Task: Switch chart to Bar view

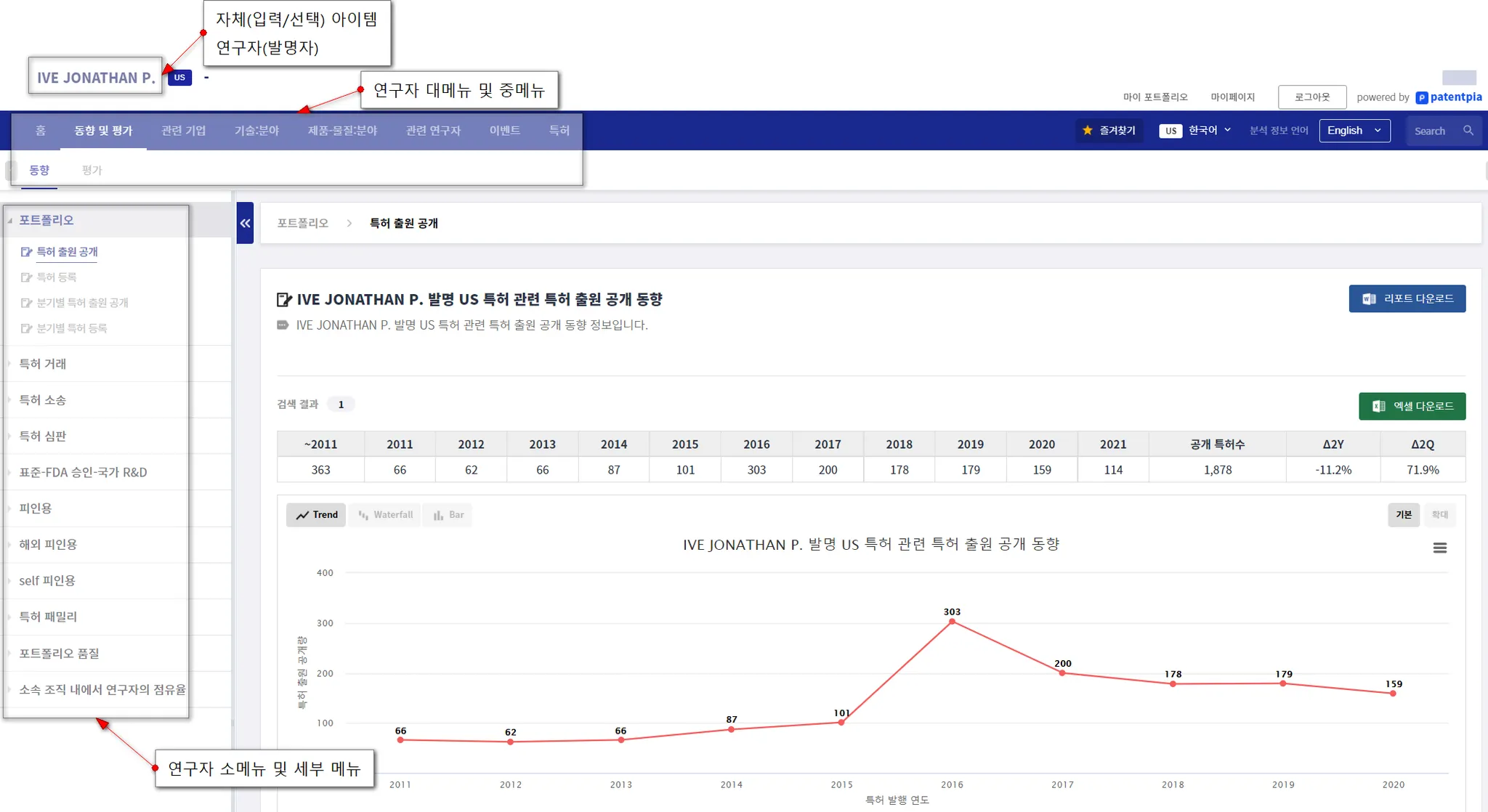Action: click(x=448, y=515)
